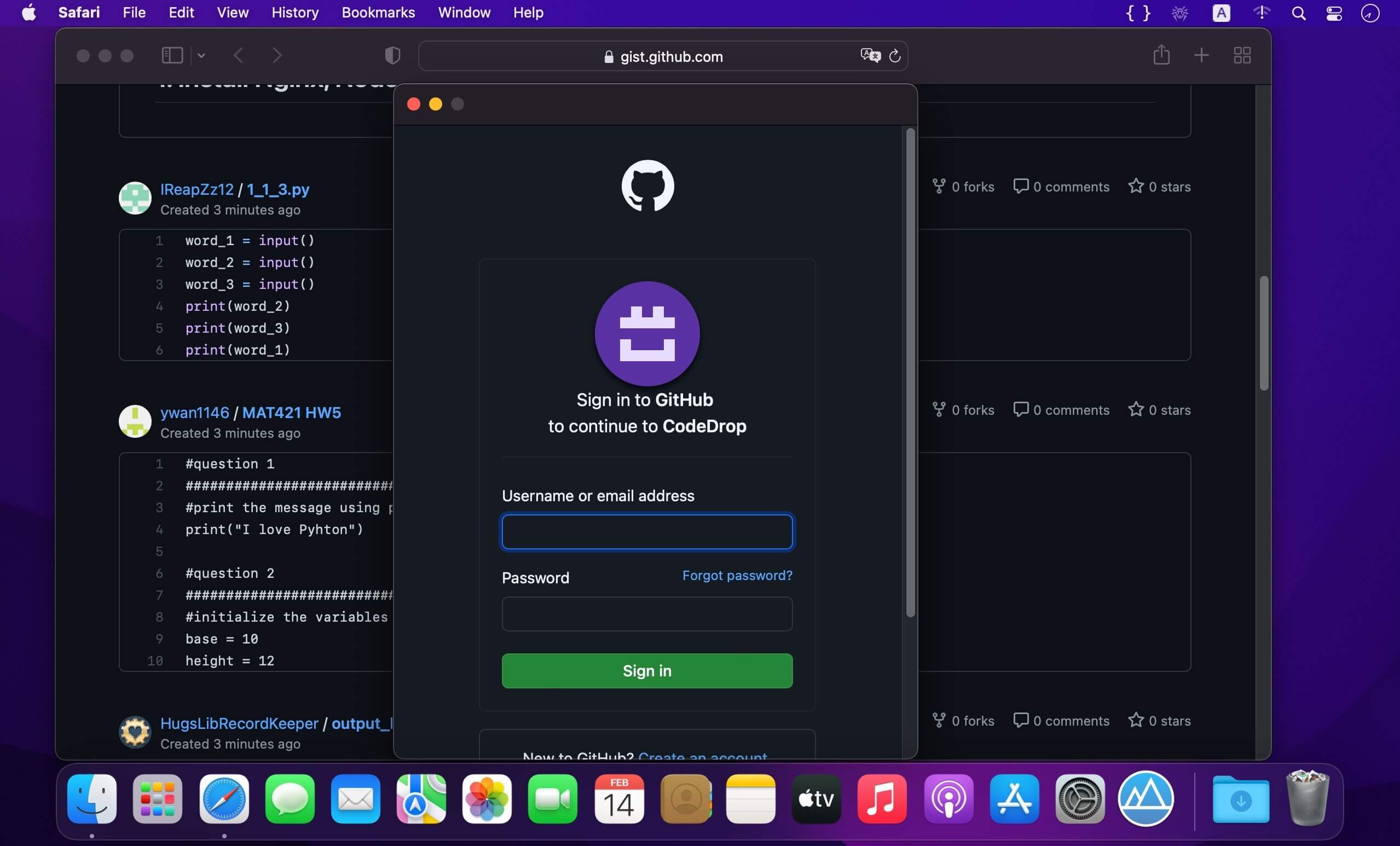Open the Forgot password? link
This screenshot has height=846, width=1400.
coord(737,576)
